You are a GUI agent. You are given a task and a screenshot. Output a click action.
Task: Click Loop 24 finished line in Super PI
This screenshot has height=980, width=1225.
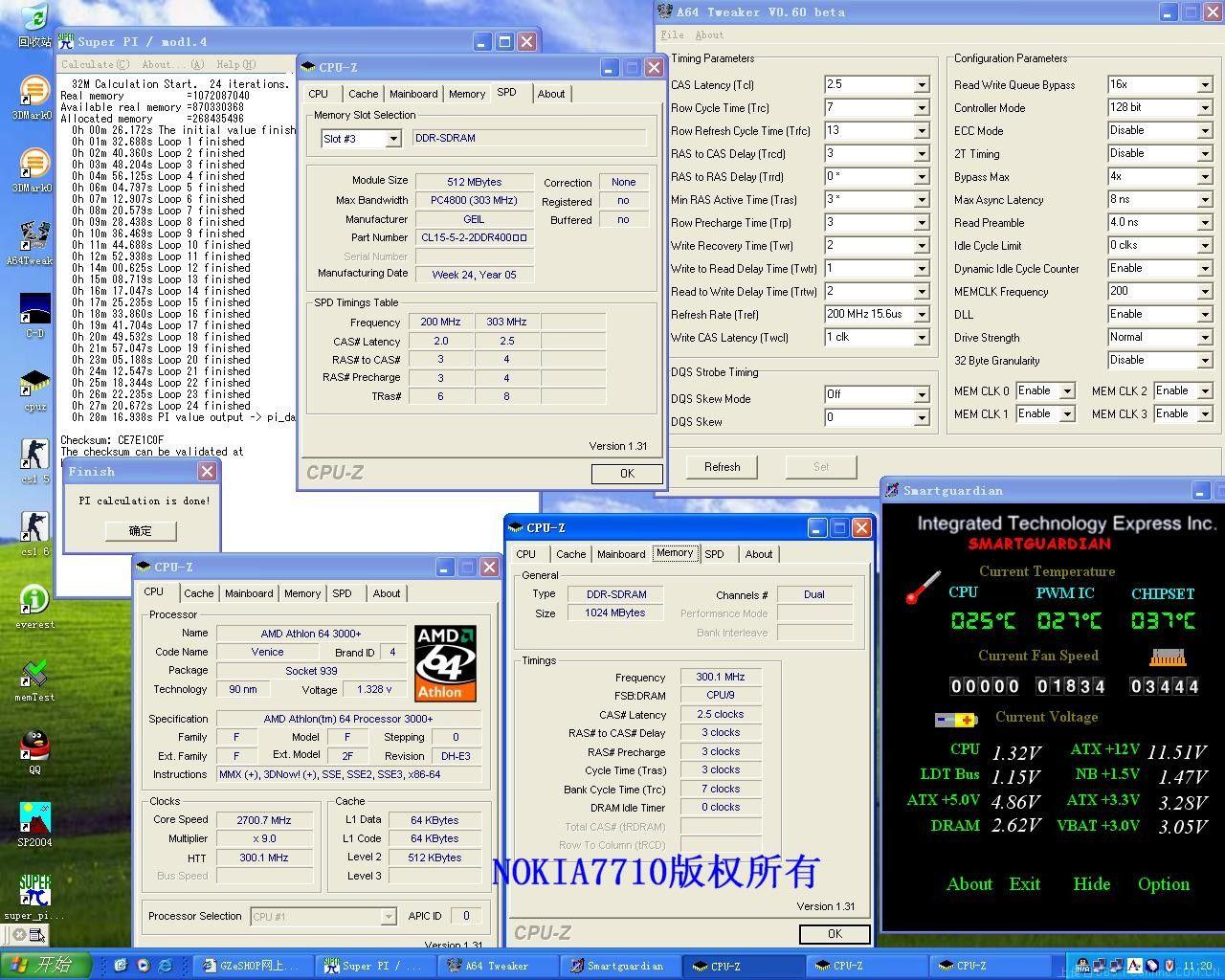click(x=161, y=406)
